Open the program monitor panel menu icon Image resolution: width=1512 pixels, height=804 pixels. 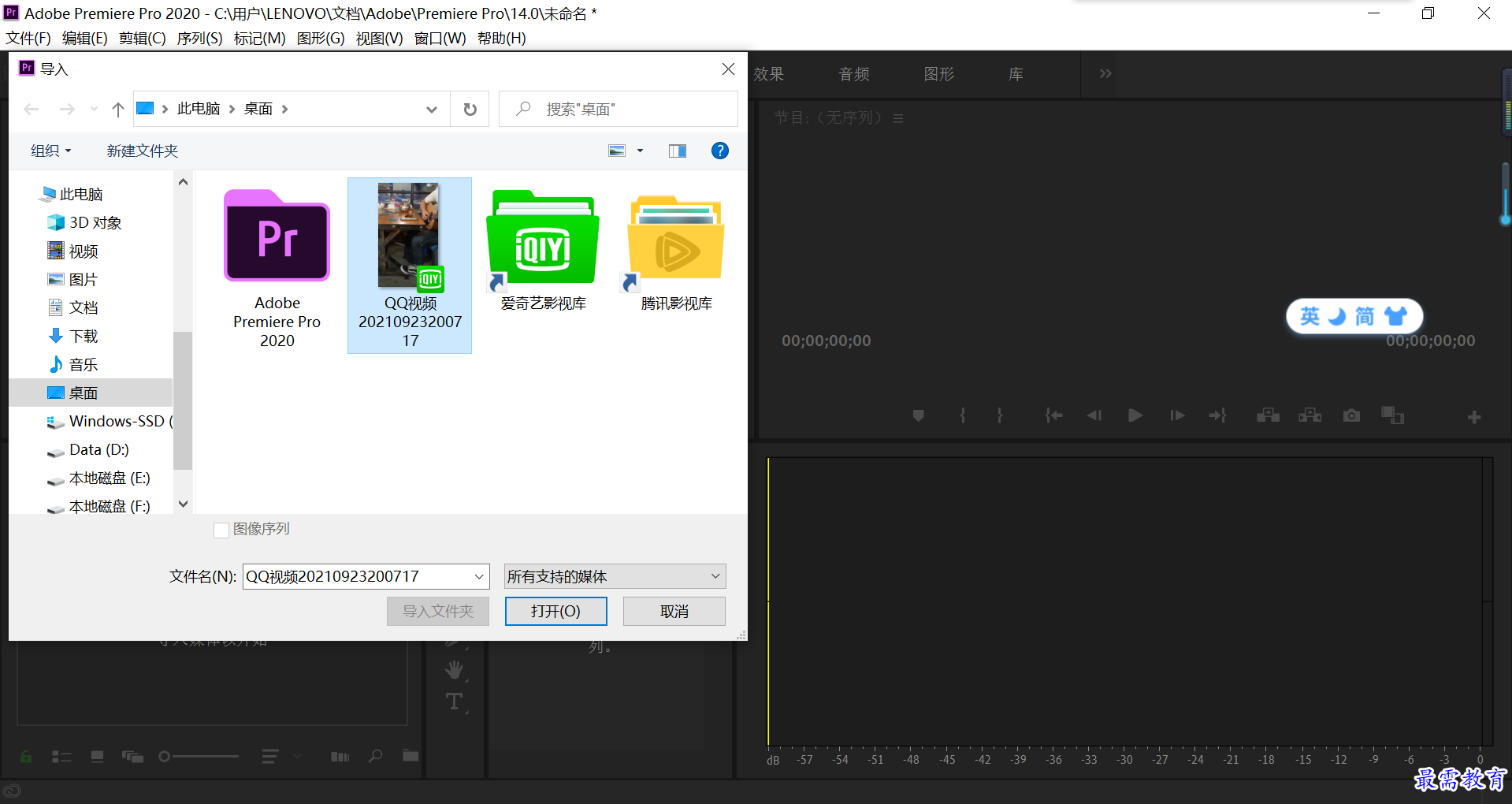point(898,118)
